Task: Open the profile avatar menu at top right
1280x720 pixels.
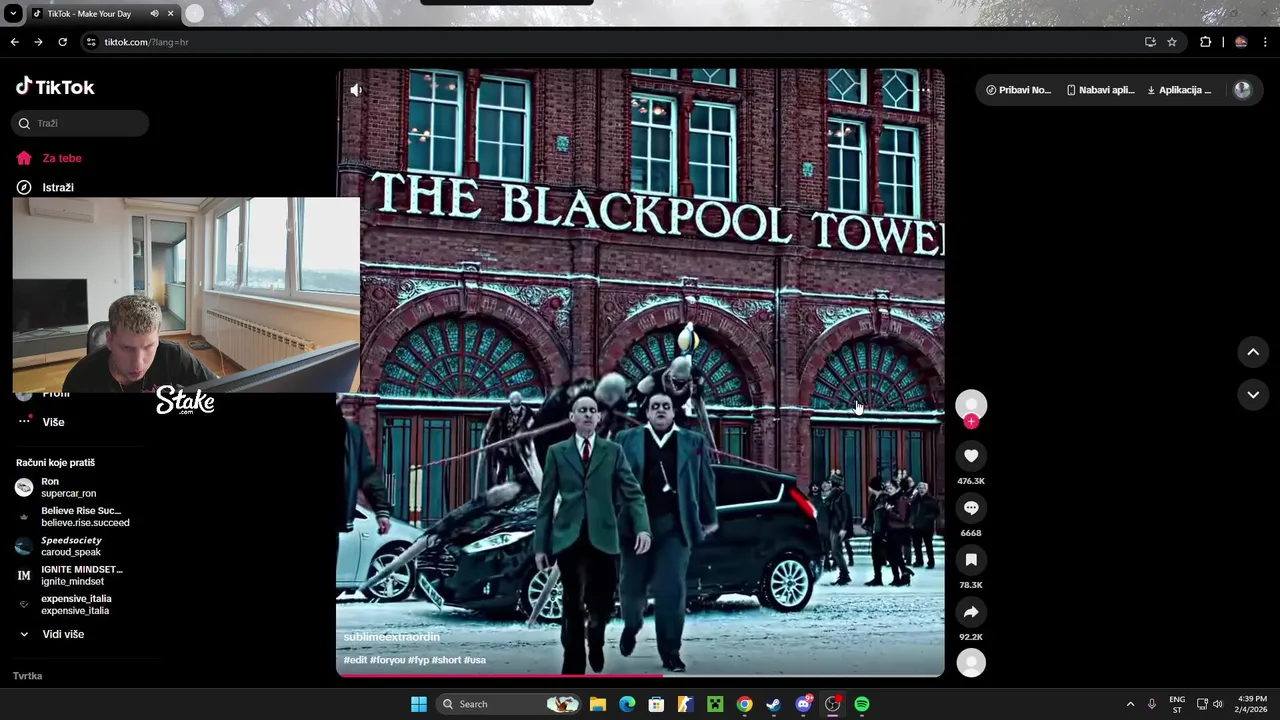Action: coord(1242,90)
